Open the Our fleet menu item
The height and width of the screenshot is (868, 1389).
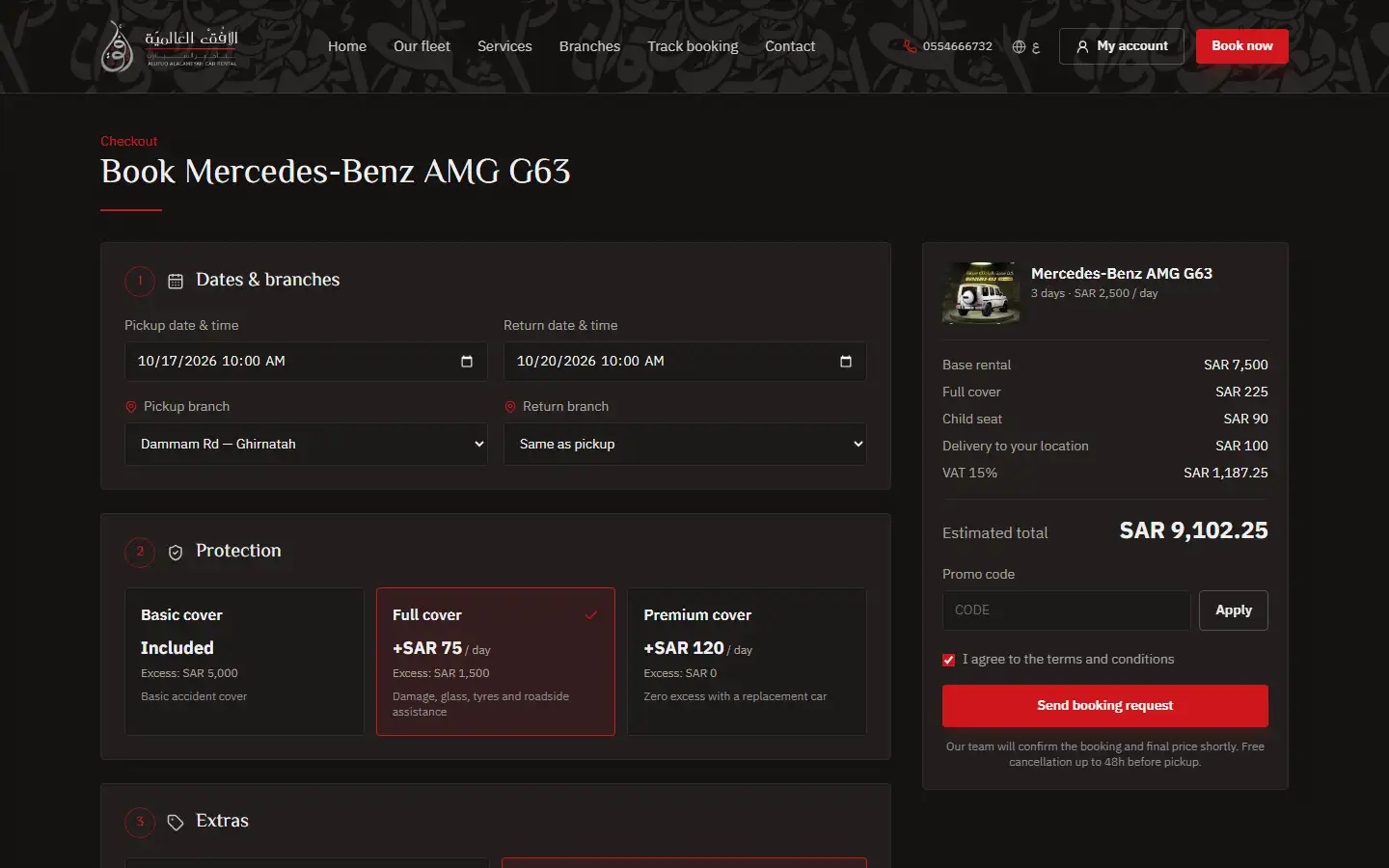click(x=422, y=46)
